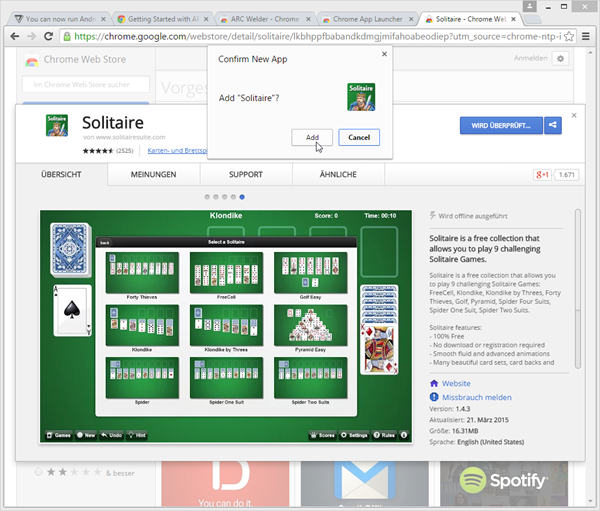Select the MEINUNGEN tab
The width and height of the screenshot is (600, 511).
pyautogui.click(x=153, y=175)
